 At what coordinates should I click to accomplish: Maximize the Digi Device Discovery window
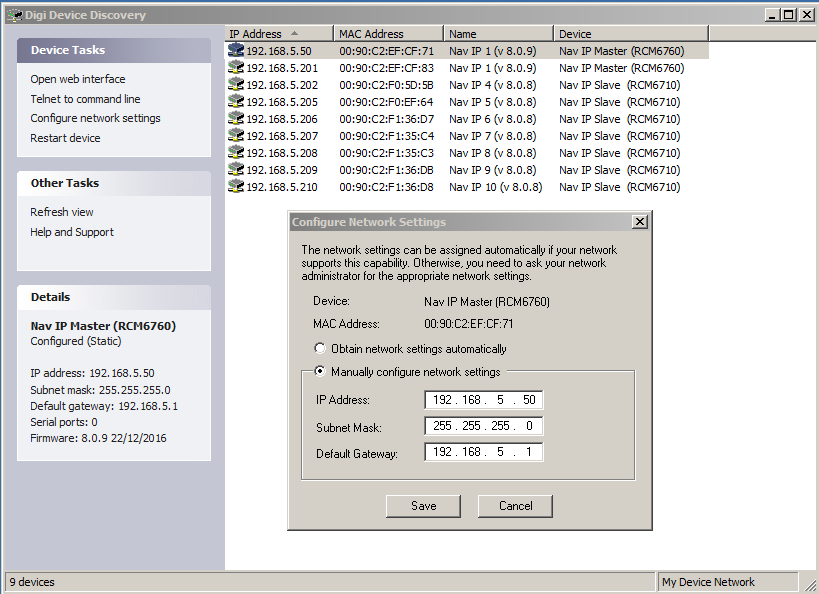(789, 15)
